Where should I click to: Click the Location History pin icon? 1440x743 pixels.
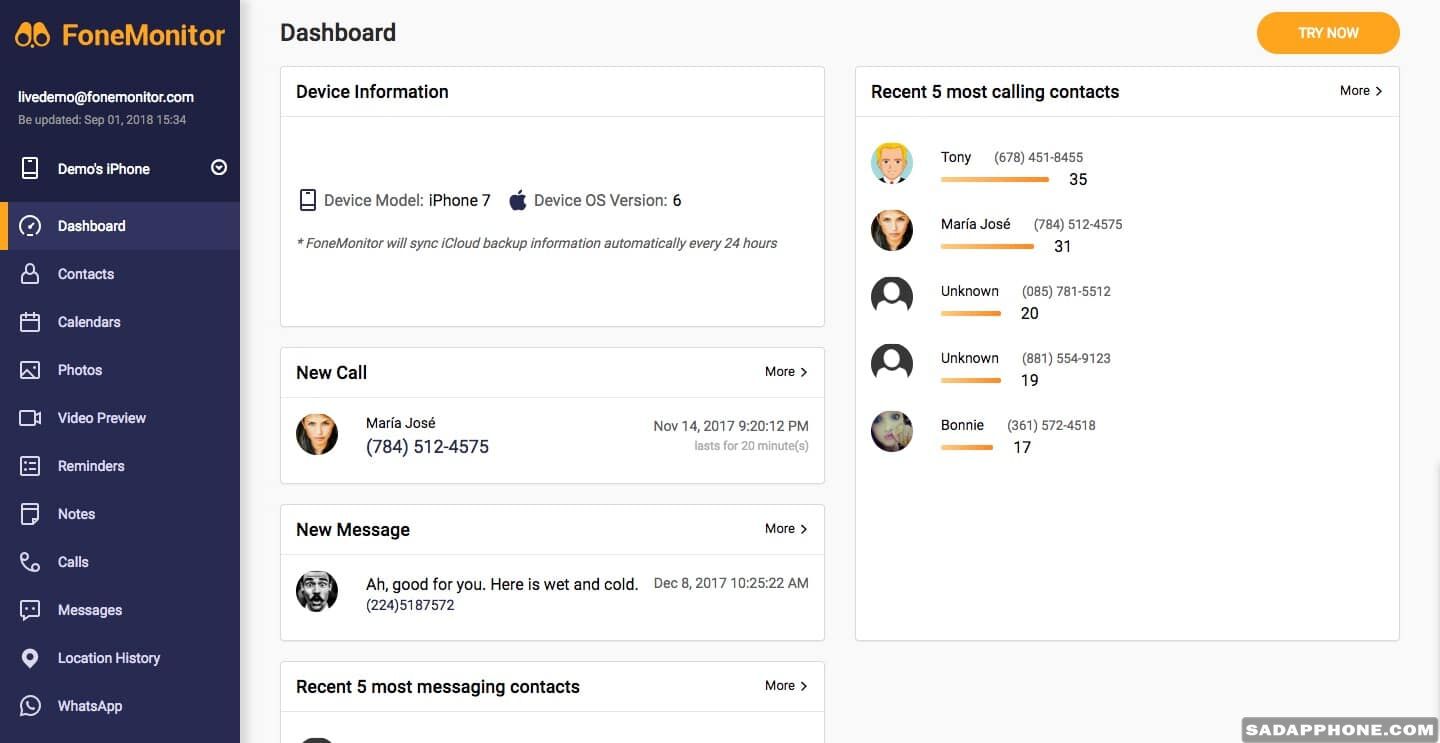(x=30, y=658)
